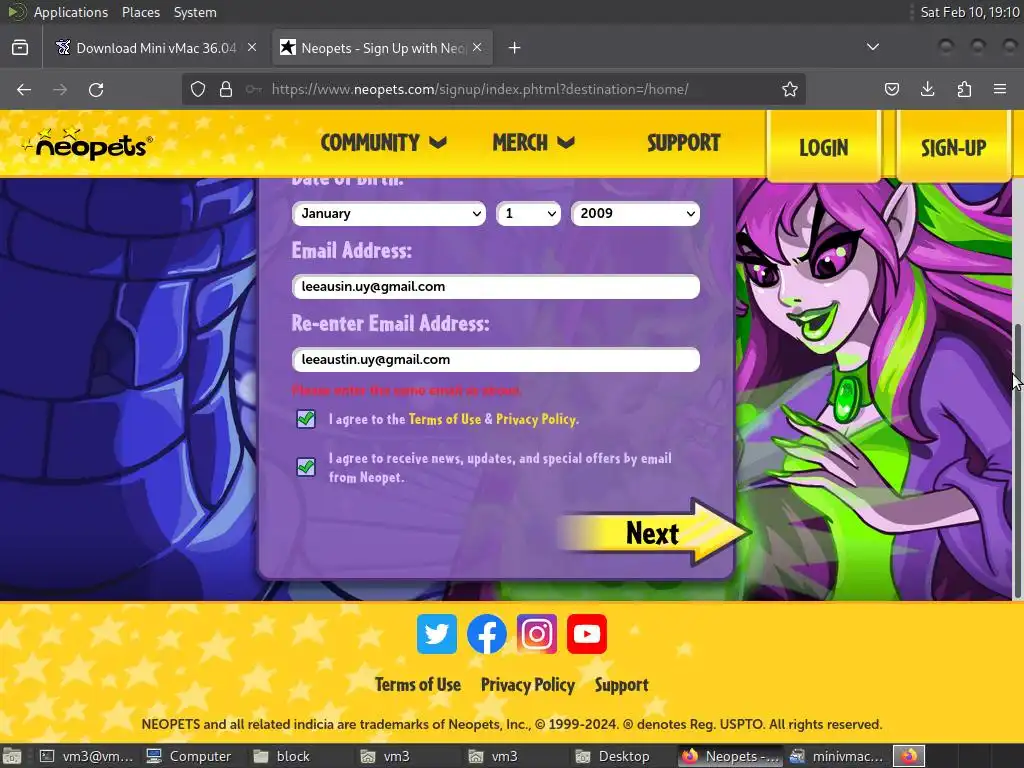Viewport: 1024px width, 768px height.
Task: Switch to Download Mini vMac tab
Action: pyautogui.click(x=156, y=48)
